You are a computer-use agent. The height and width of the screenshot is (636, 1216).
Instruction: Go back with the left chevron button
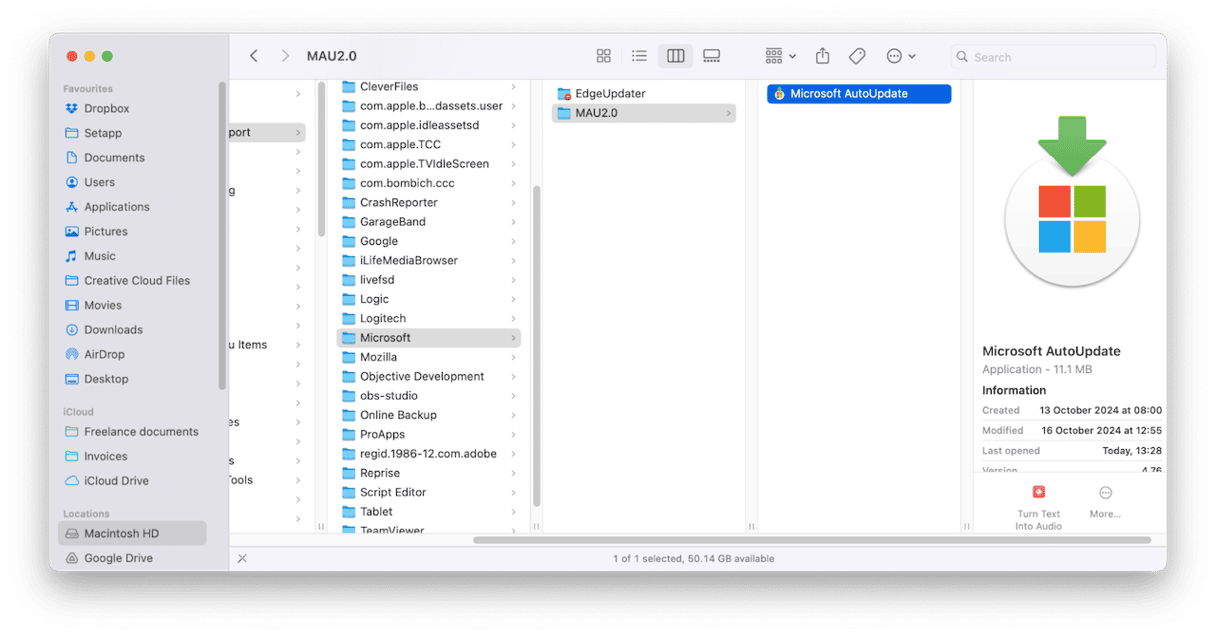(x=254, y=56)
